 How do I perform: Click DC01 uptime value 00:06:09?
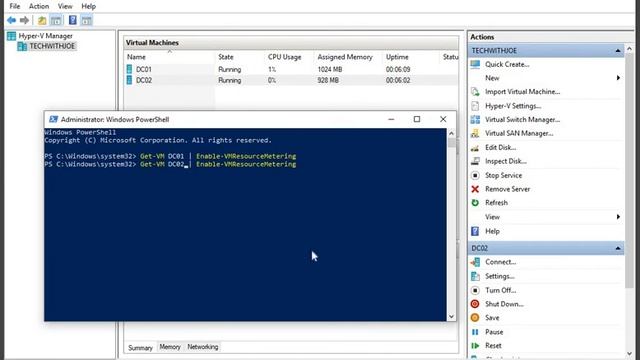(x=398, y=69)
